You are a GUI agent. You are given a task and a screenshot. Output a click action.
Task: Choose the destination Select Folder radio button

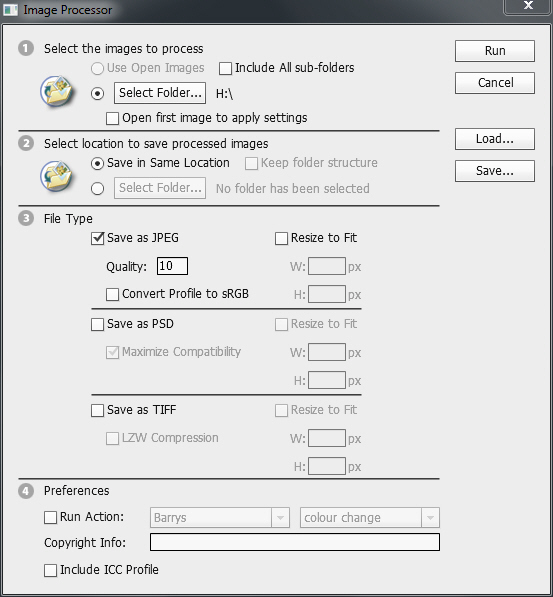click(x=97, y=188)
